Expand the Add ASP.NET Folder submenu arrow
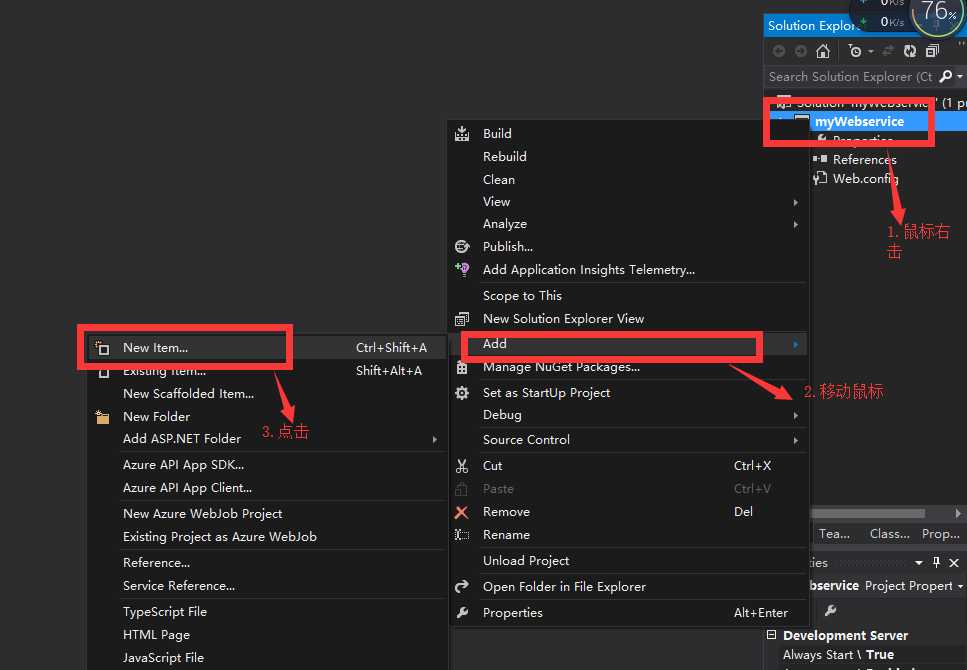This screenshot has width=967, height=670. [434, 439]
